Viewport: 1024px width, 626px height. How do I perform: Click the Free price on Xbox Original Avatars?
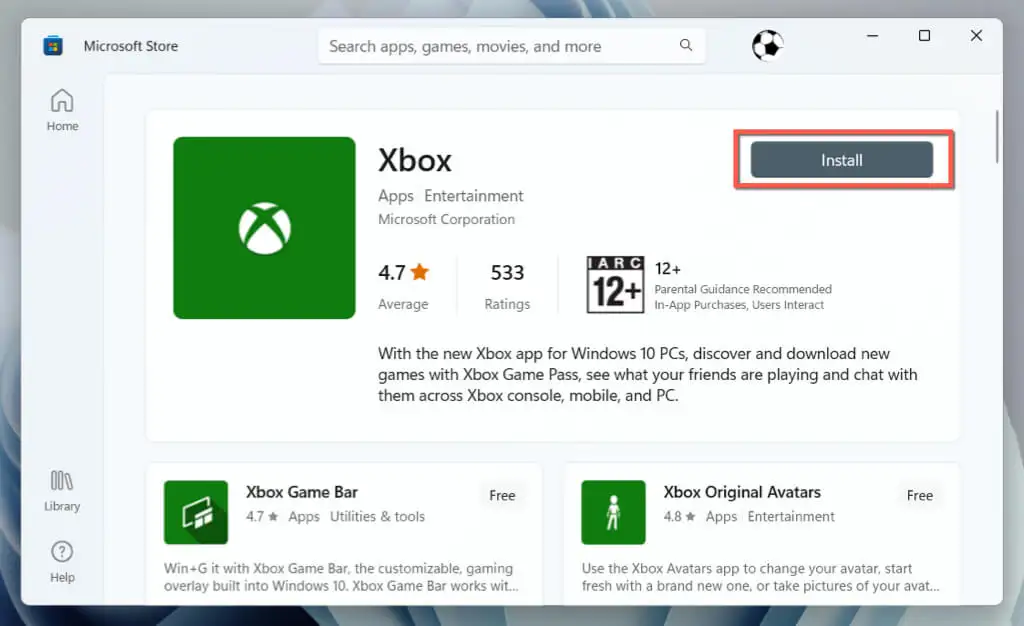(x=920, y=495)
